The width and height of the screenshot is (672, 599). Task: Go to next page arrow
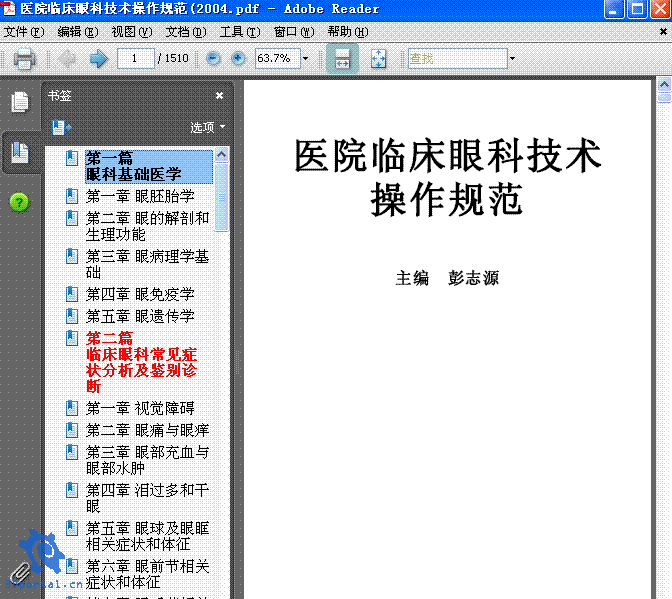point(99,58)
